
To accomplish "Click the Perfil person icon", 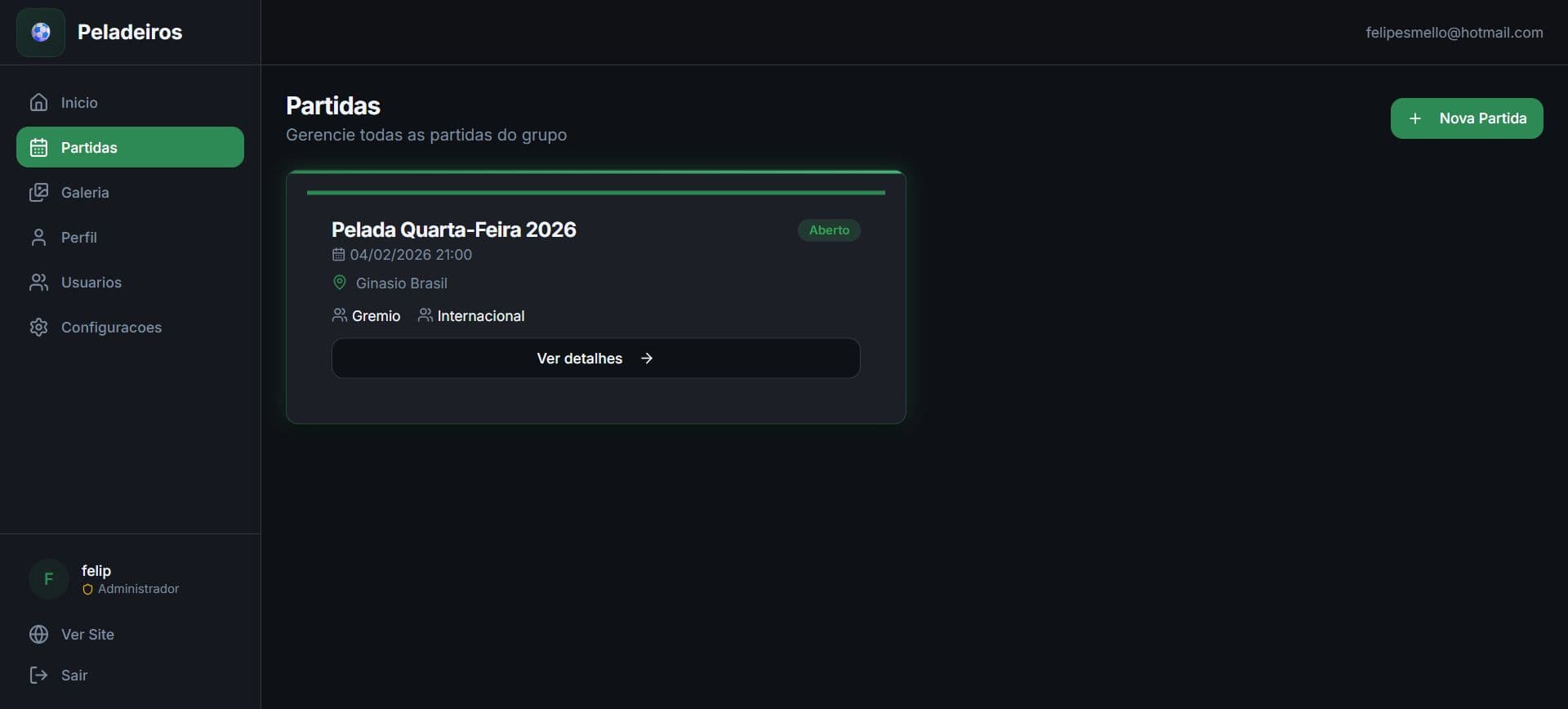I will [38, 237].
